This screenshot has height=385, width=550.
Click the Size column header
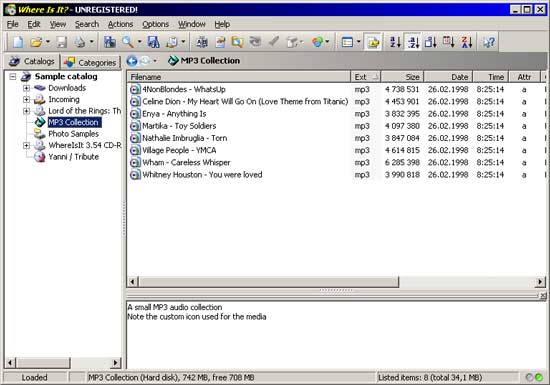pyautogui.click(x=402, y=77)
